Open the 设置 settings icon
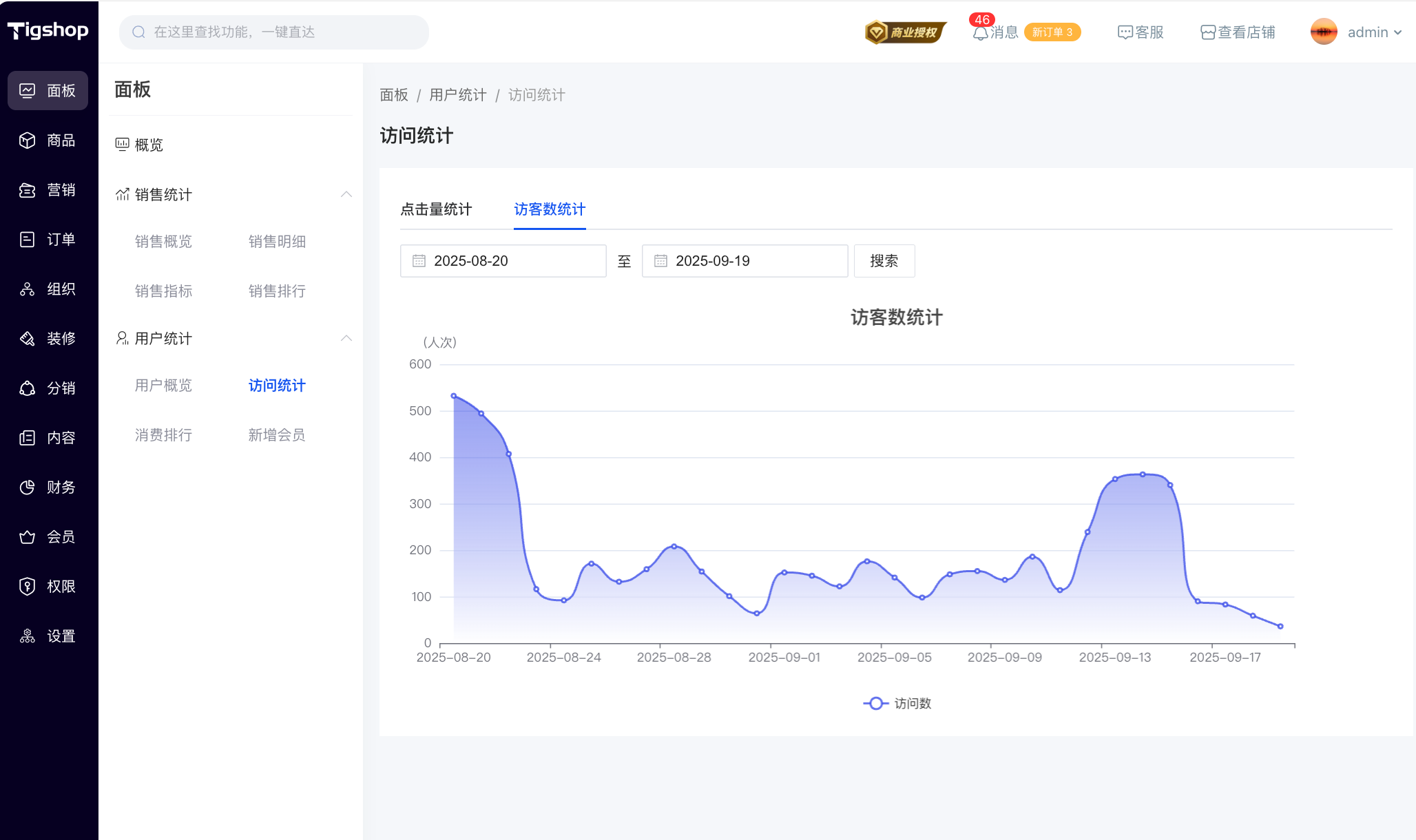The width and height of the screenshot is (1416, 840). [x=28, y=636]
